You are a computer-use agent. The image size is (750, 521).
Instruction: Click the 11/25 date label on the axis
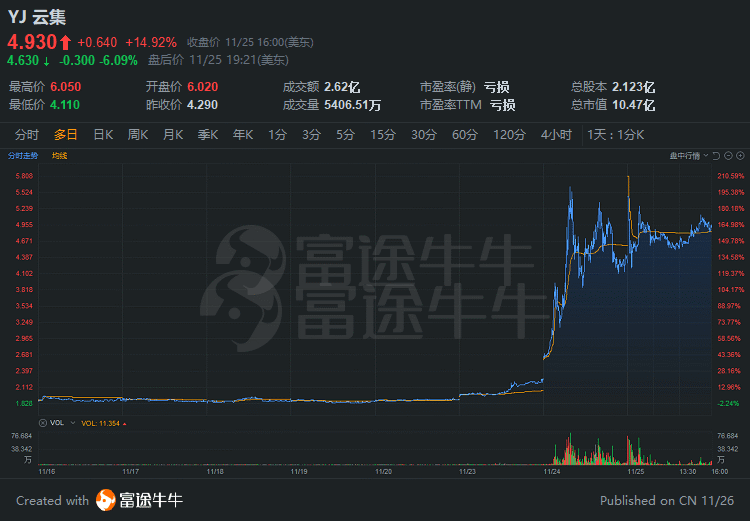click(636, 472)
